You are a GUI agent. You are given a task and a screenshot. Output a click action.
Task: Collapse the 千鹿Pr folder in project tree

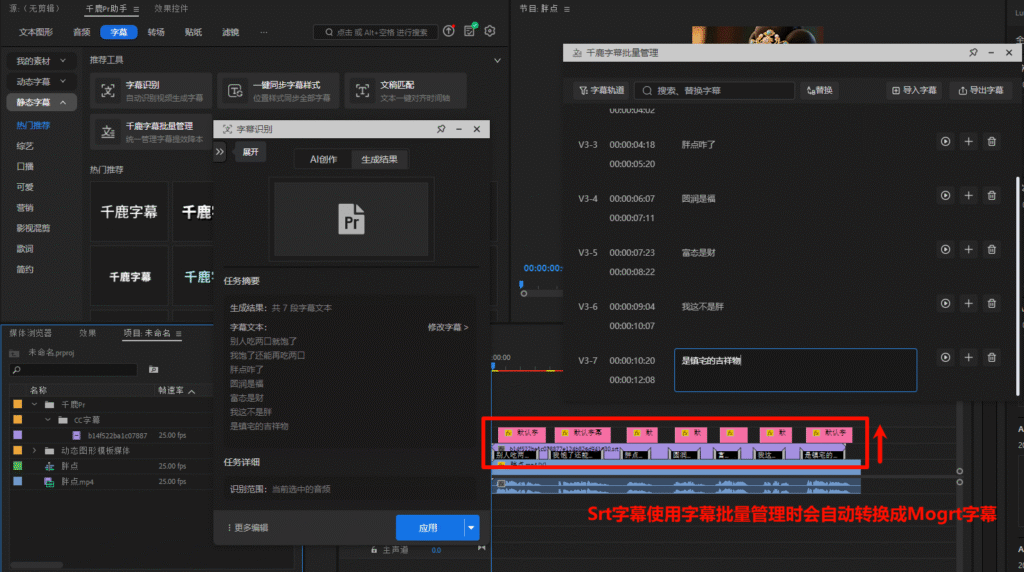click(35, 404)
